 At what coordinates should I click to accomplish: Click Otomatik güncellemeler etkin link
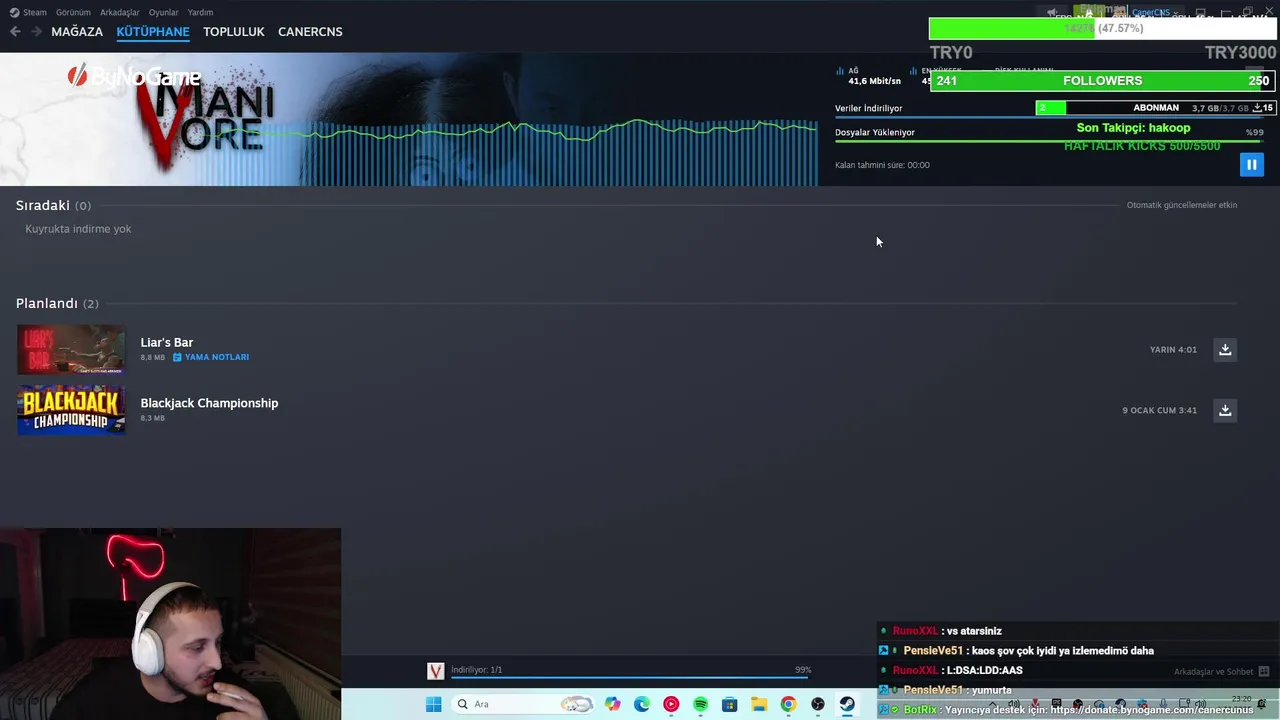[x=1182, y=205]
